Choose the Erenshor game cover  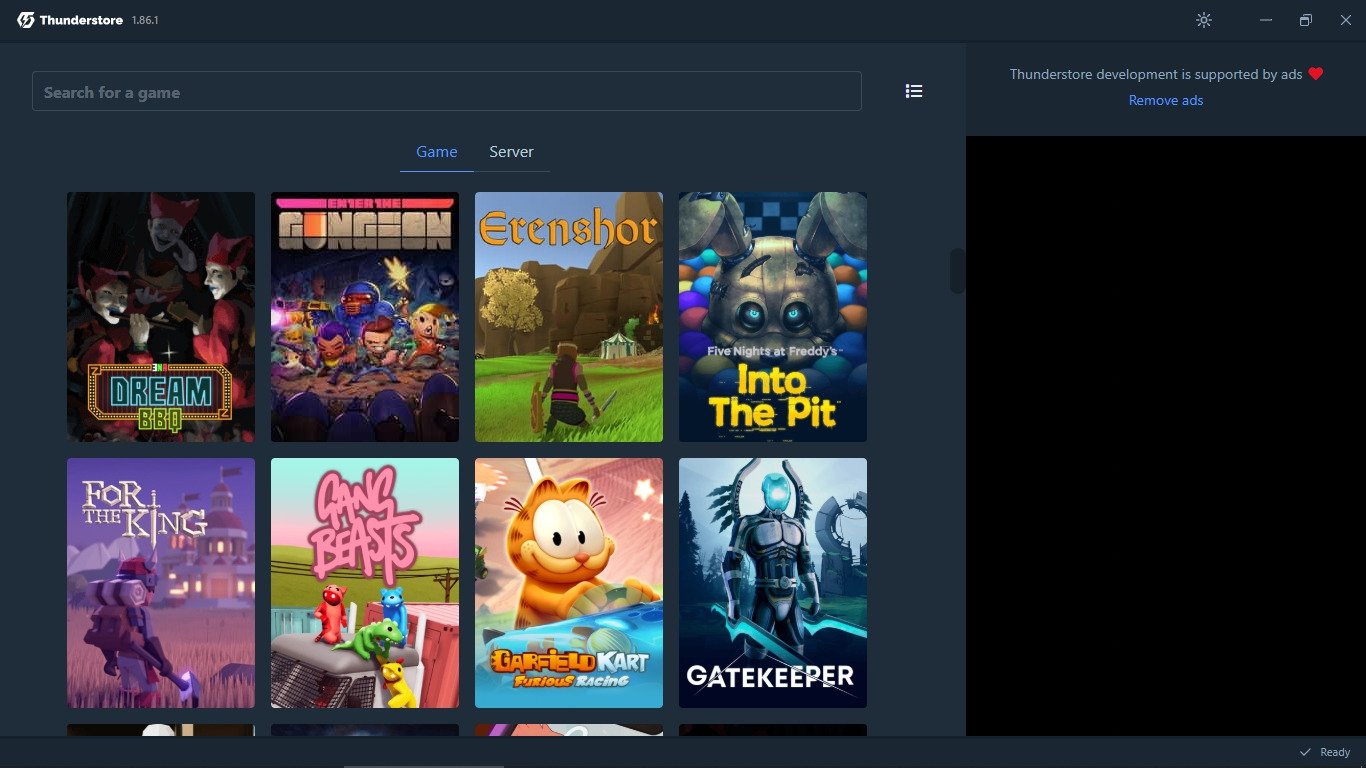click(x=569, y=317)
